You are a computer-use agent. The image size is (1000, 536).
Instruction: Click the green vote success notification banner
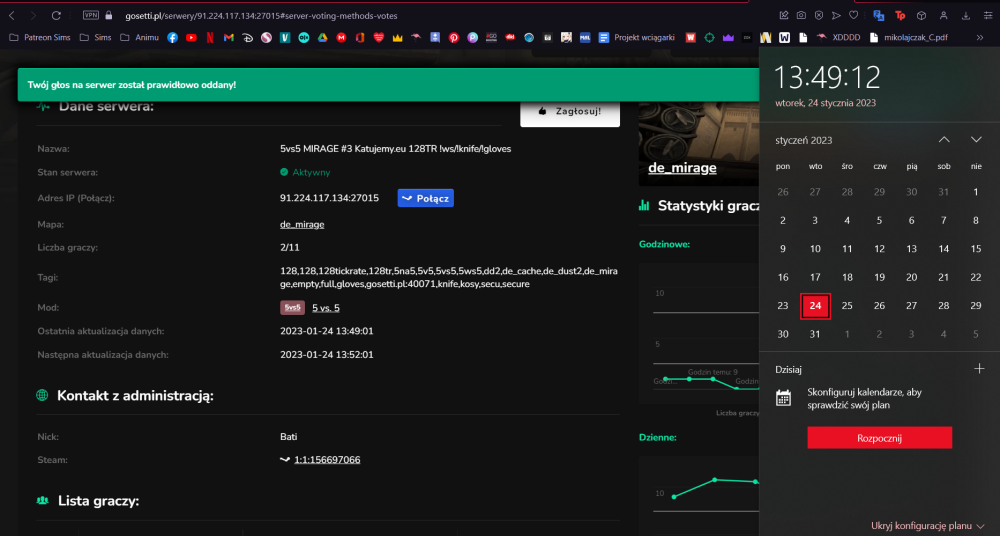pos(388,85)
